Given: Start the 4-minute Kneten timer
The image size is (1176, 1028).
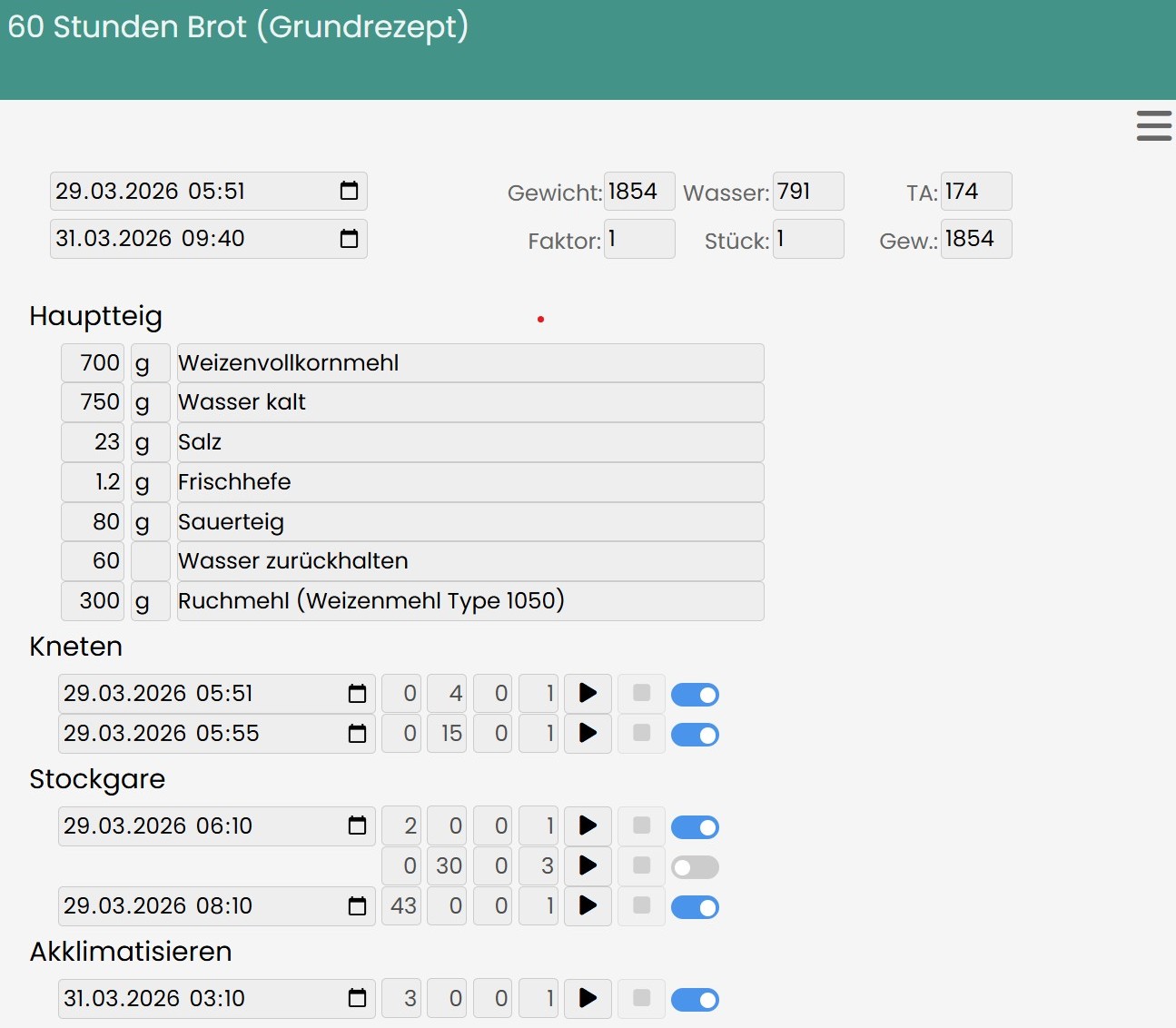Looking at the screenshot, I should (x=588, y=694).
